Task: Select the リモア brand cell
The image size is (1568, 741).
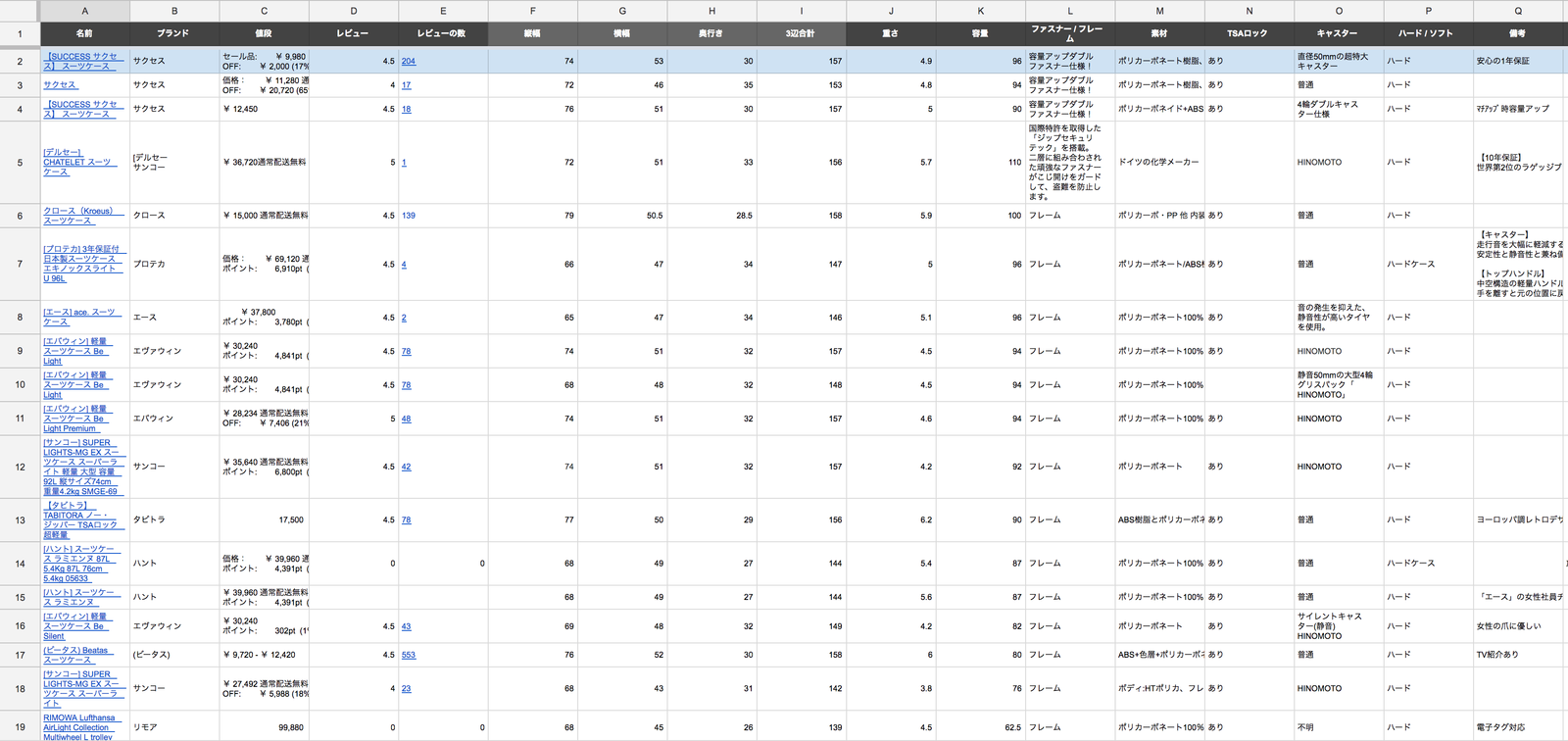Action: (x=174, y=727)
